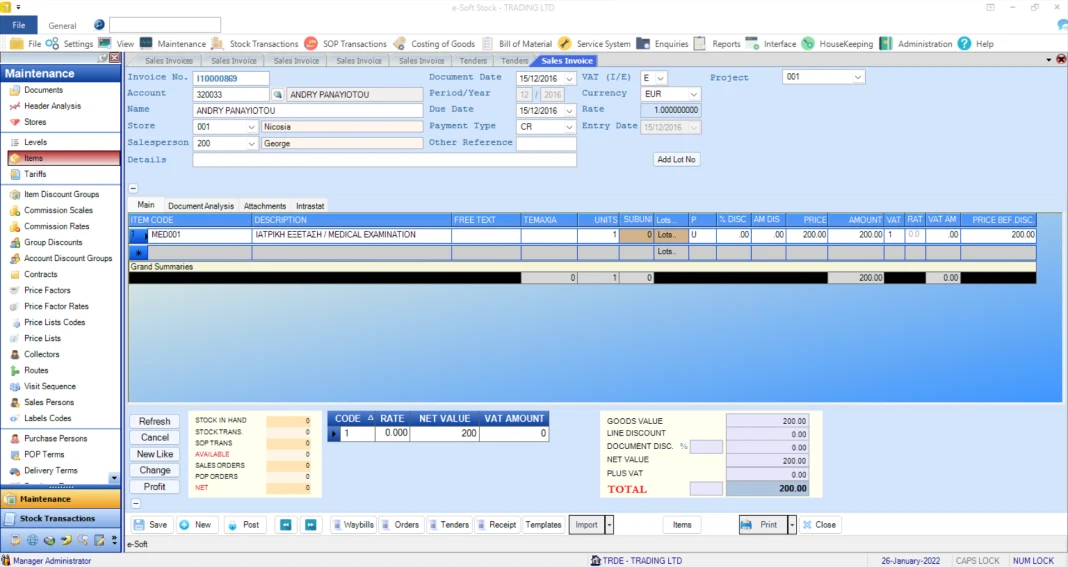Click the Lots.. cell for MED001
This screenshot has width=1068, height=567.
(671, 235)
